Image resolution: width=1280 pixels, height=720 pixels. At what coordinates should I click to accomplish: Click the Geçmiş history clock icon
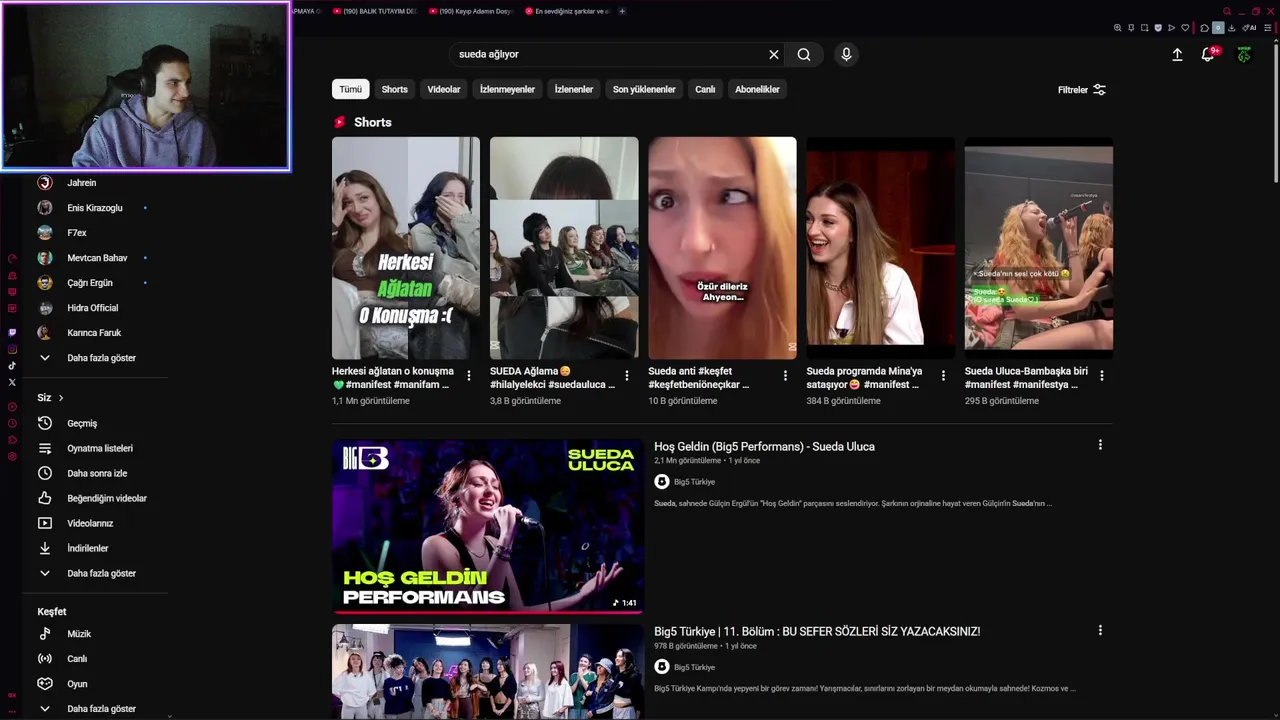(x=45, y=423)
